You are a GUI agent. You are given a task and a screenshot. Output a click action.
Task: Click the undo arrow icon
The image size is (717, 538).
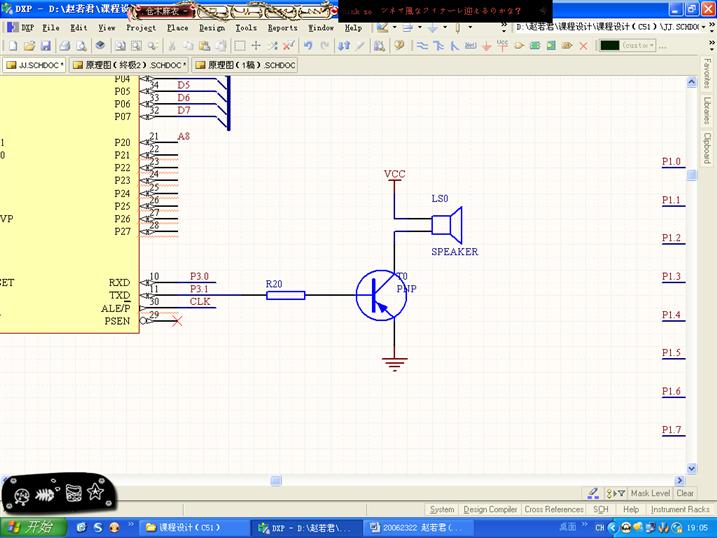click(308, 46)
